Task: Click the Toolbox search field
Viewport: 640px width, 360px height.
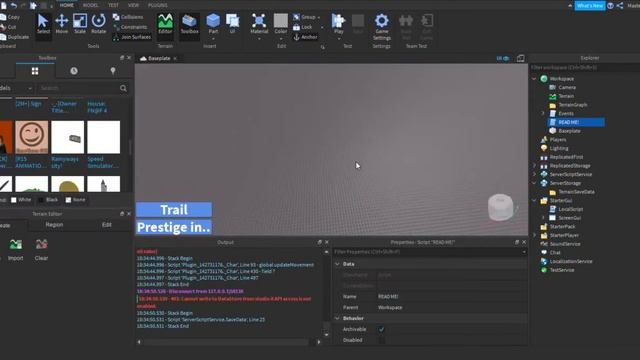Action: [79, 88]
